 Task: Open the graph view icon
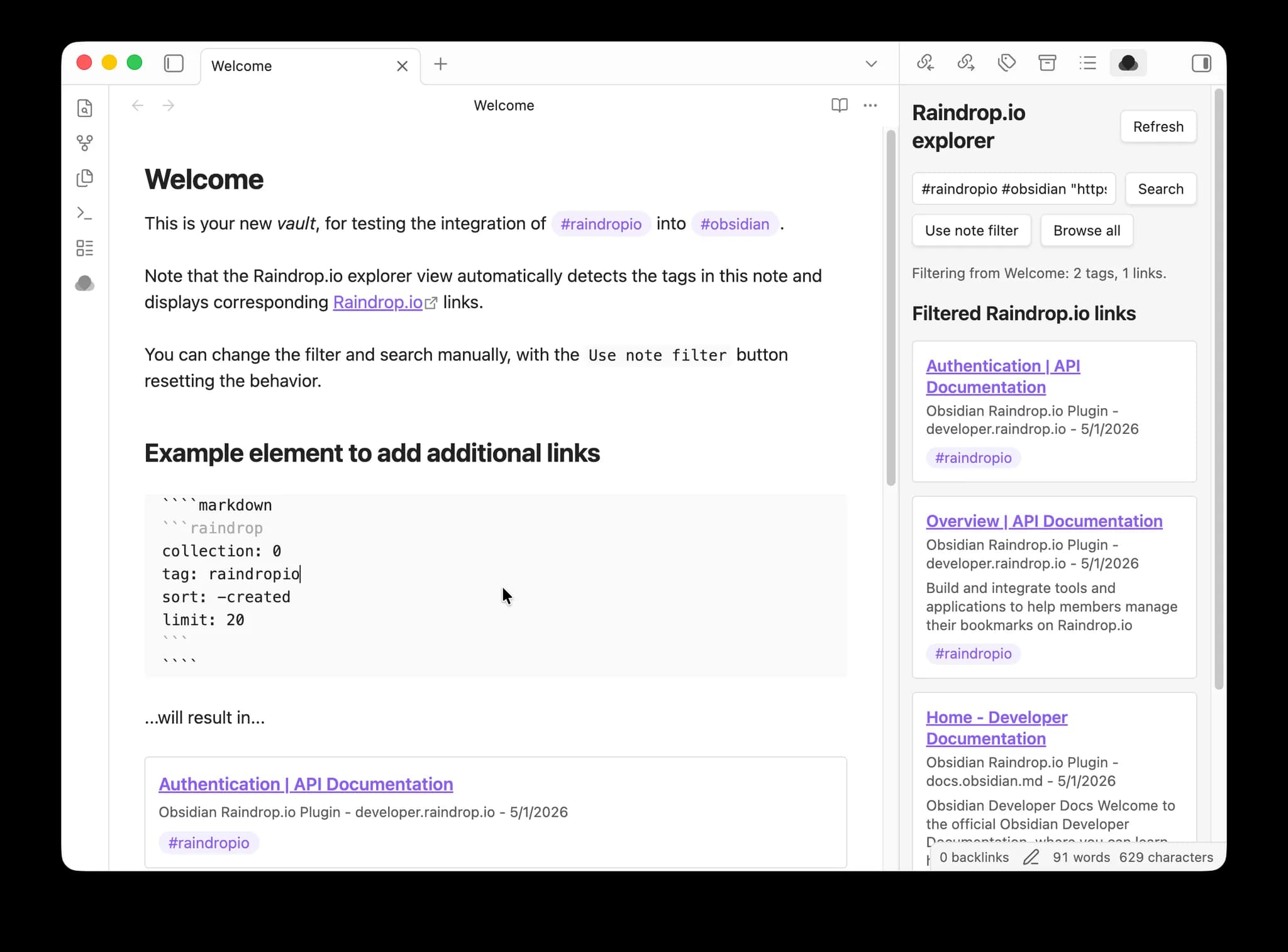tap(85, 143)
